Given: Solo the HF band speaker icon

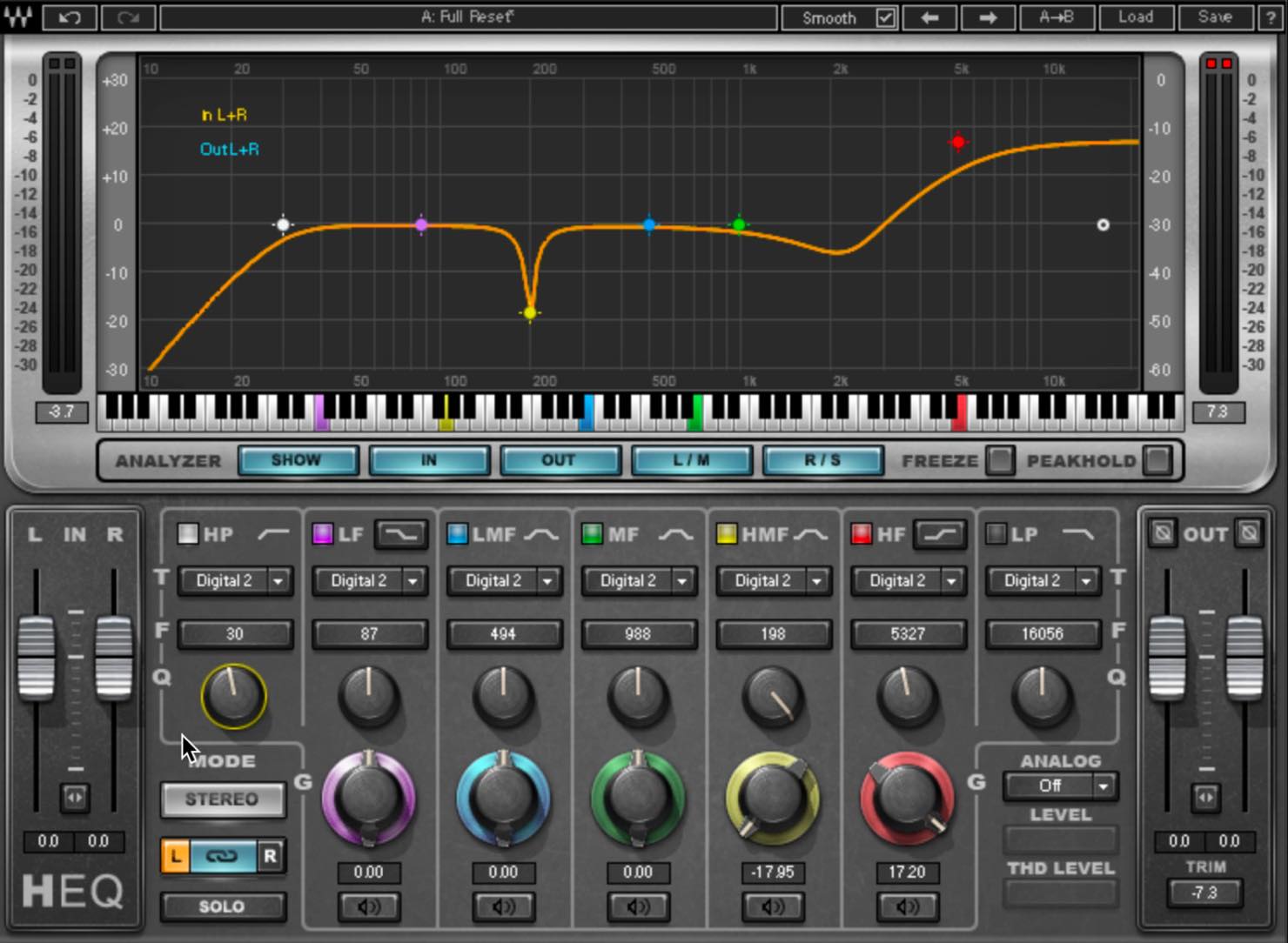Looking at the screenshot, I should coord(908,906).
